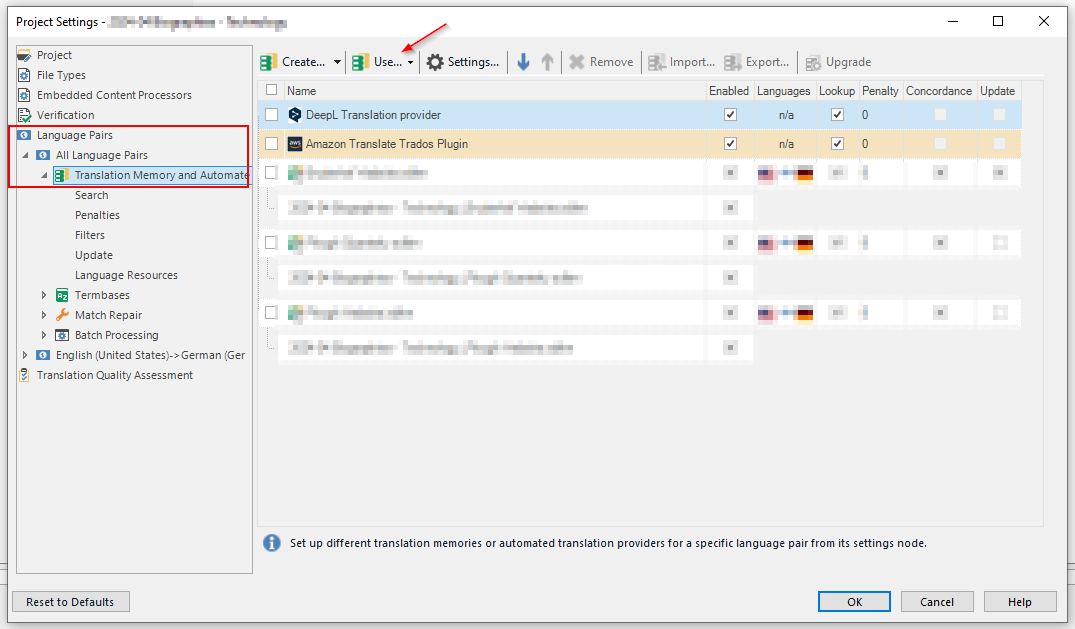The width and height of the screenshot is (1075, 629).
Task: Click the Upgrade label in the toolbar
Action: tap(848, 62)
